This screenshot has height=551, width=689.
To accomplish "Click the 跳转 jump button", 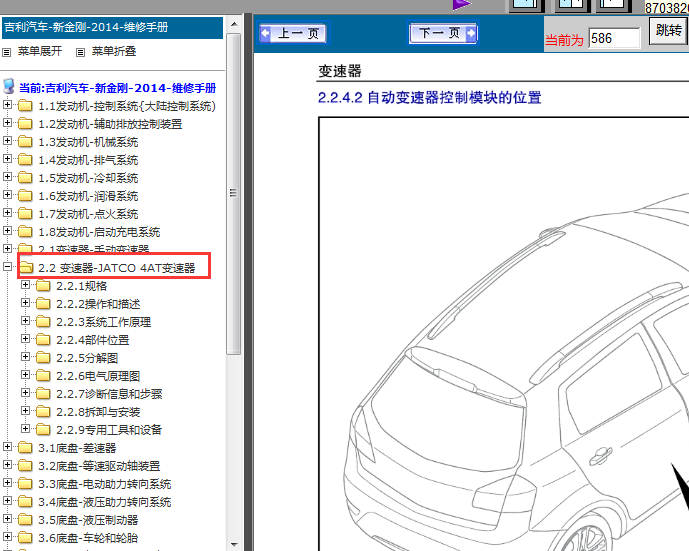I will pyautogui.click(x=668, y=30).
